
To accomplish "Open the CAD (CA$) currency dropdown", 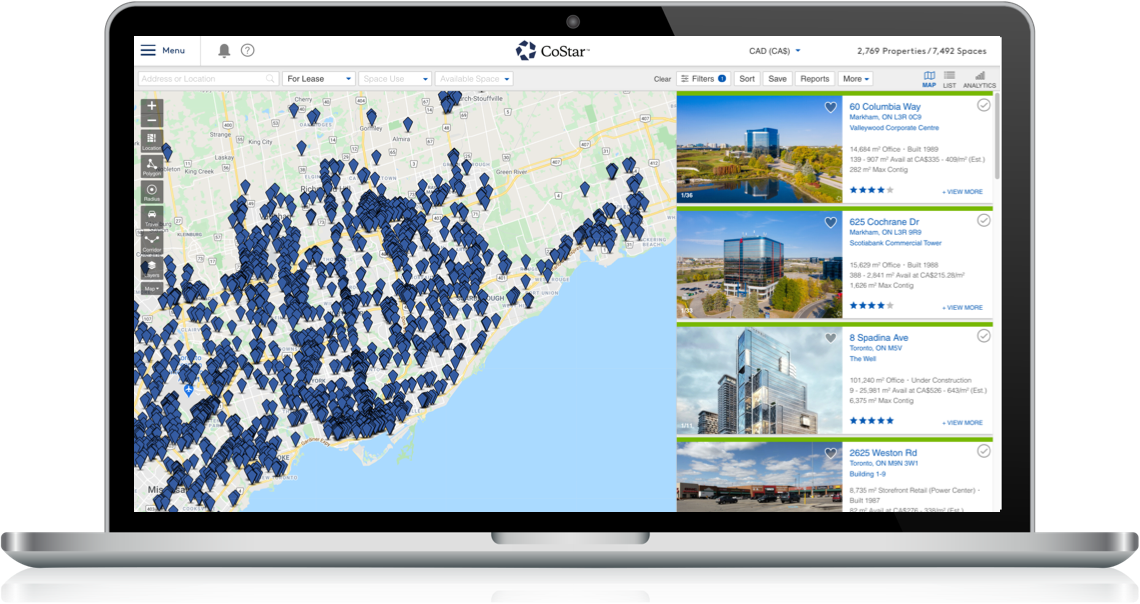I will 775,51.
